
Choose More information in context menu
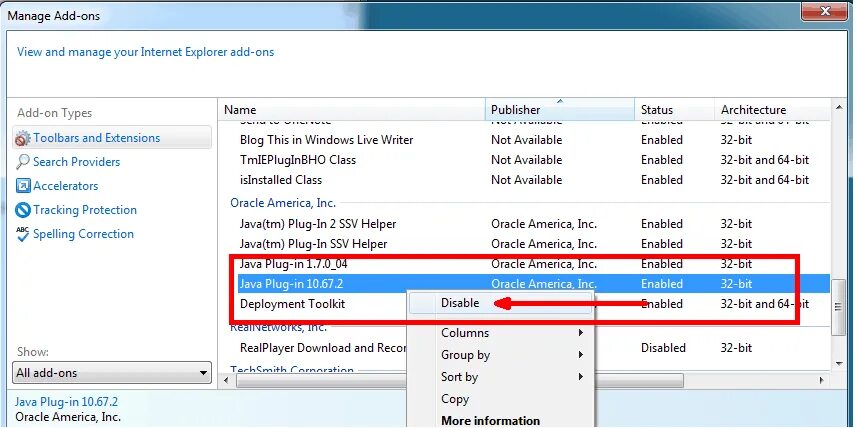click(x=500, y=420)
